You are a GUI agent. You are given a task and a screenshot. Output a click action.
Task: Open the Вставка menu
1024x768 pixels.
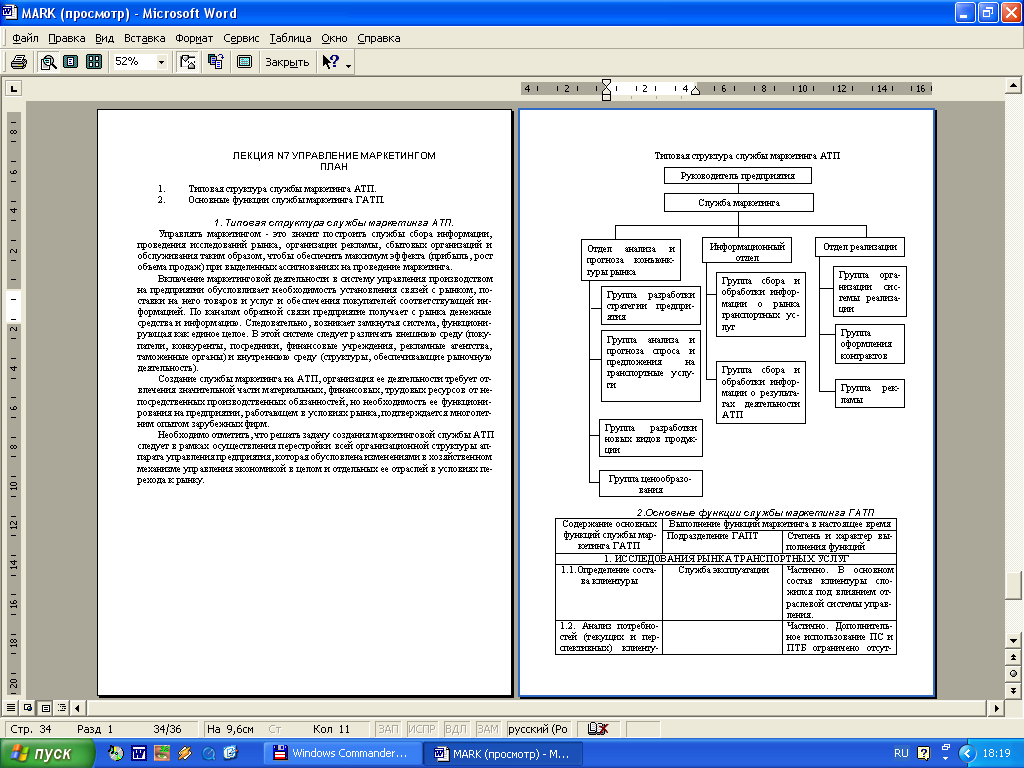tap(144, 38)
